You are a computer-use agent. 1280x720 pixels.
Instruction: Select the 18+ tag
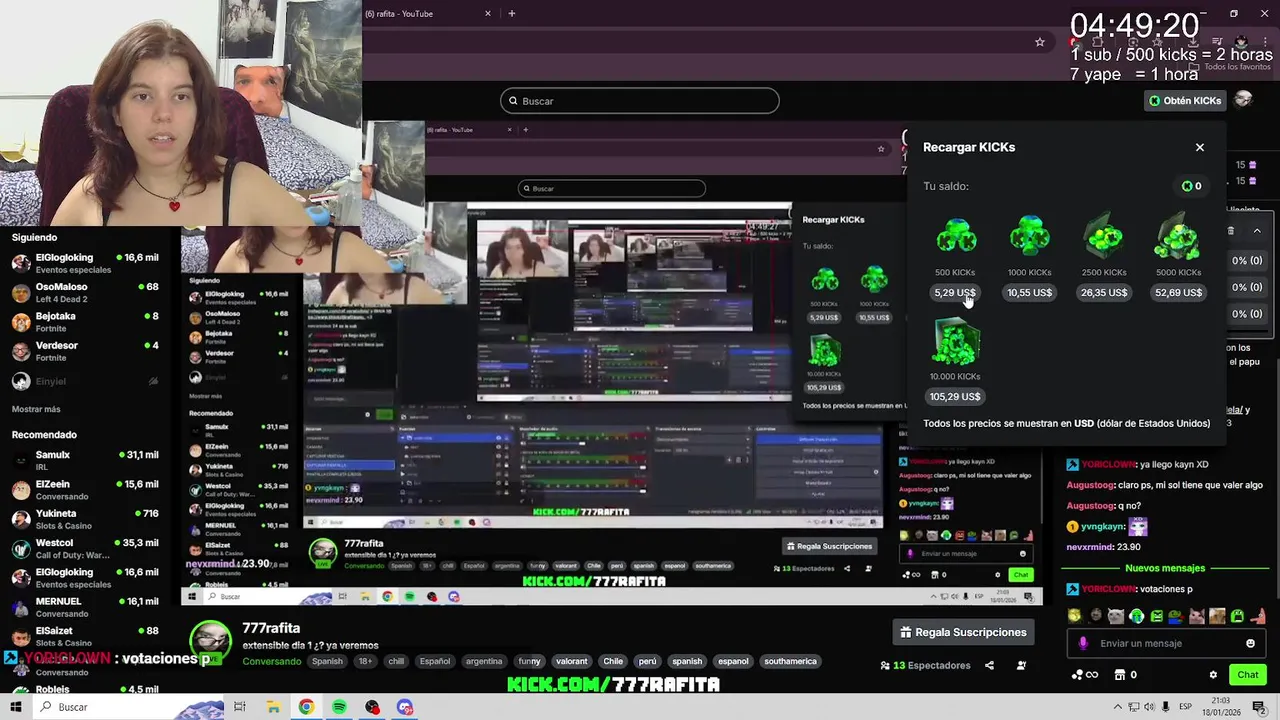tap(366, 661)
